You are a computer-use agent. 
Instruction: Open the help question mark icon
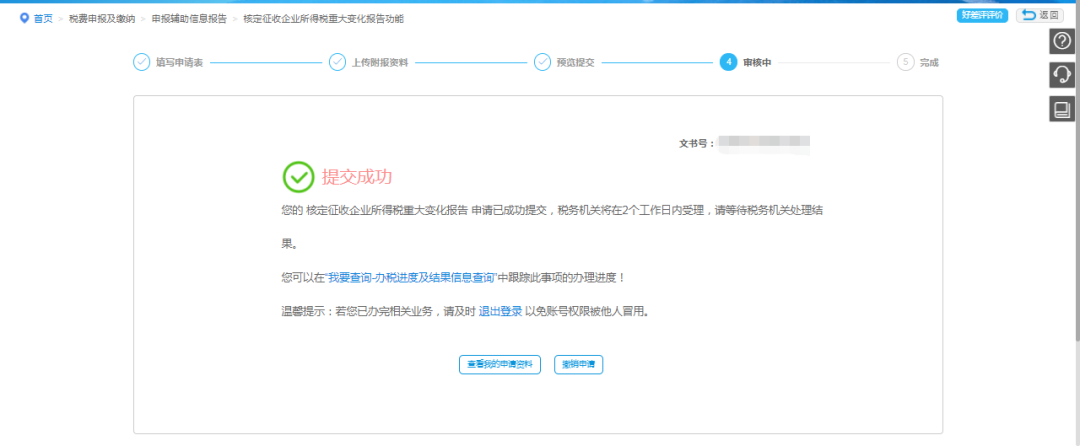(1061, 41)
